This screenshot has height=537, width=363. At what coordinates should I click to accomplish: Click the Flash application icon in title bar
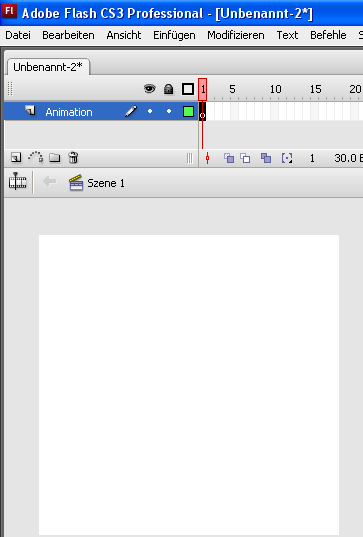(9, 11)
